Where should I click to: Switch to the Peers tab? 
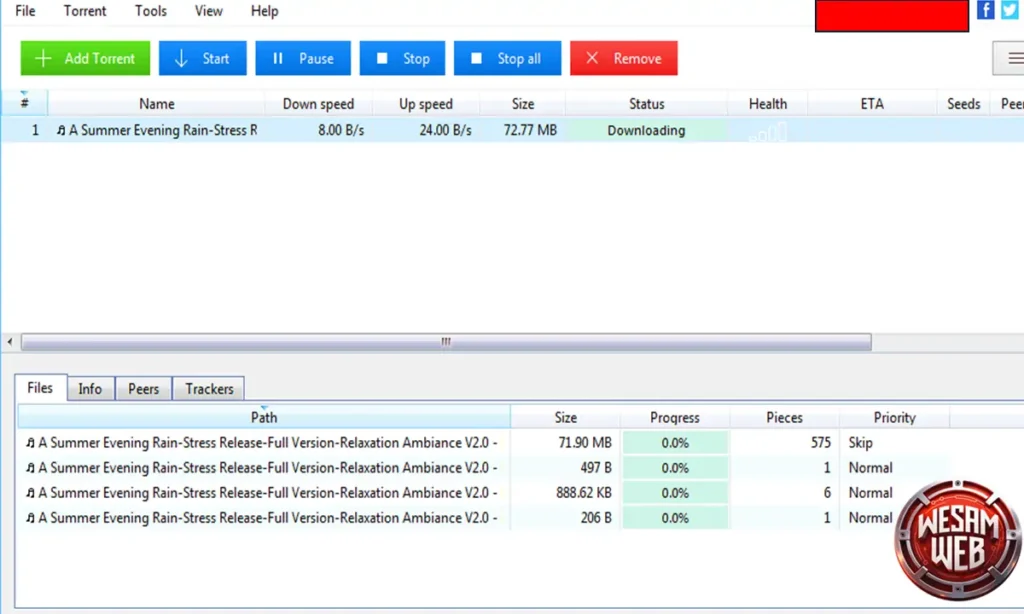tap(143, 389)
